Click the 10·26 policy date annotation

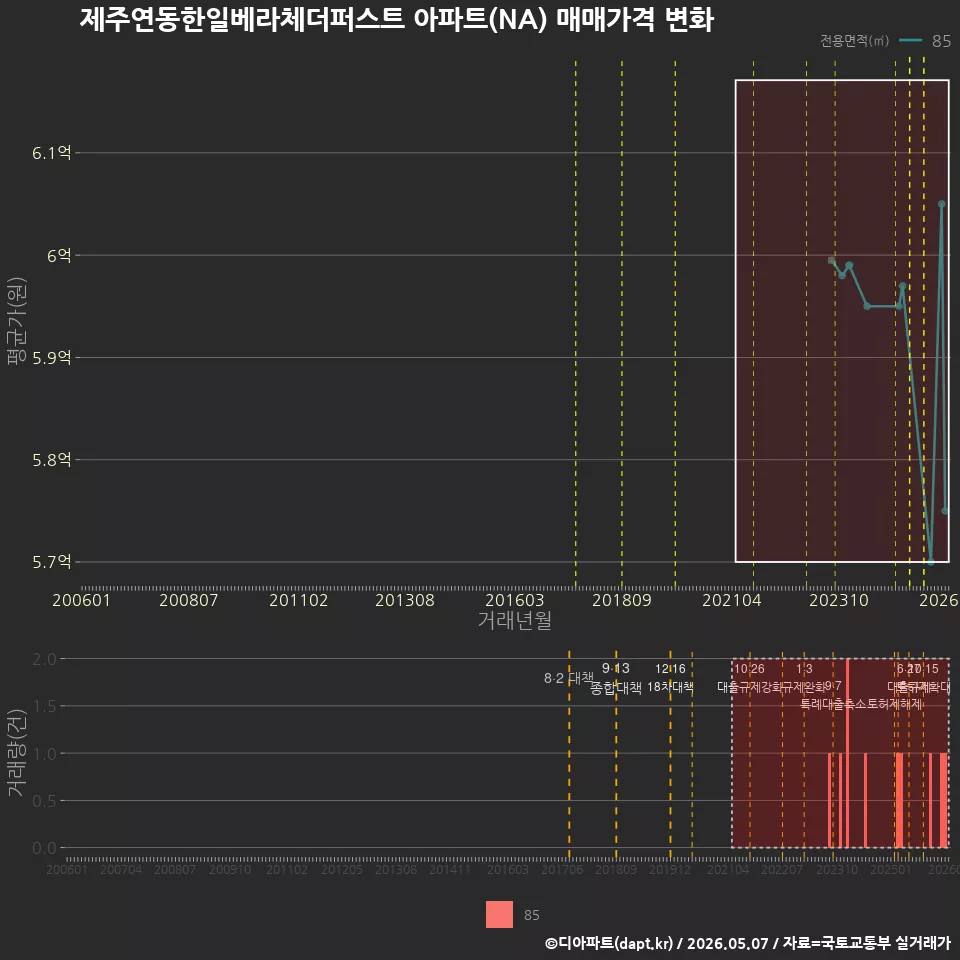[749, 669]
